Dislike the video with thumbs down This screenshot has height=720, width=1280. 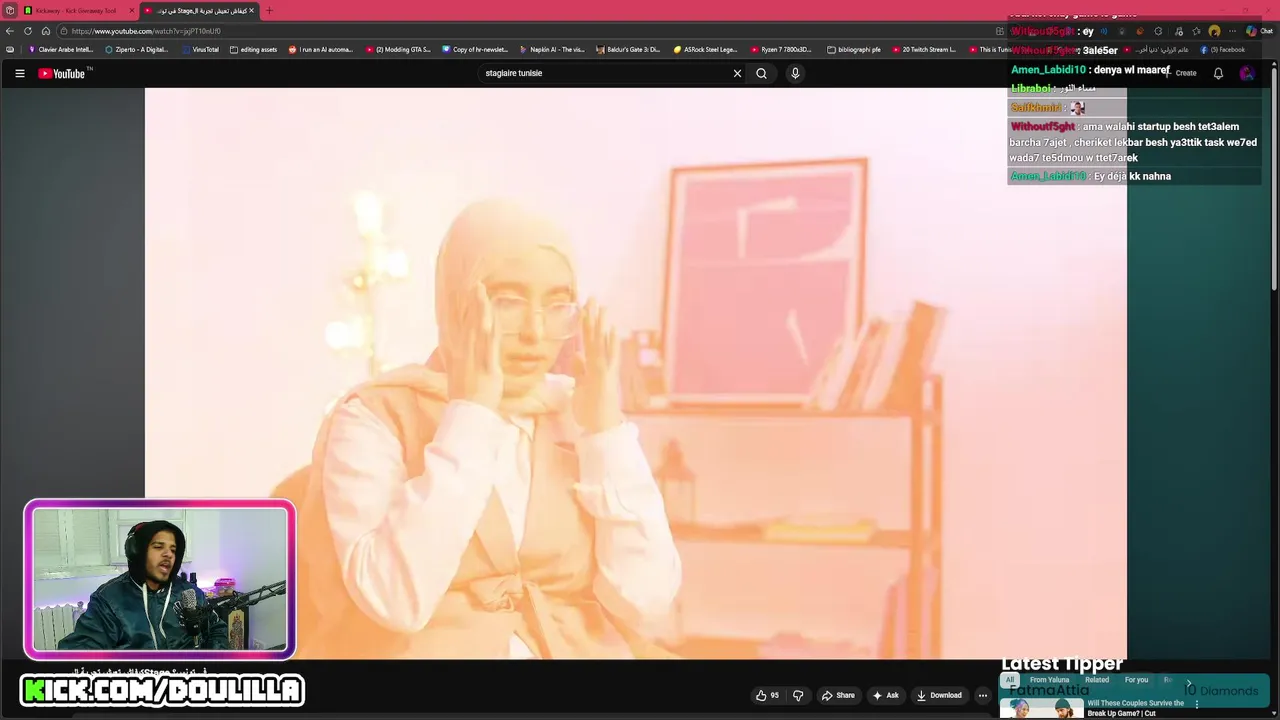tap(798, 695)
